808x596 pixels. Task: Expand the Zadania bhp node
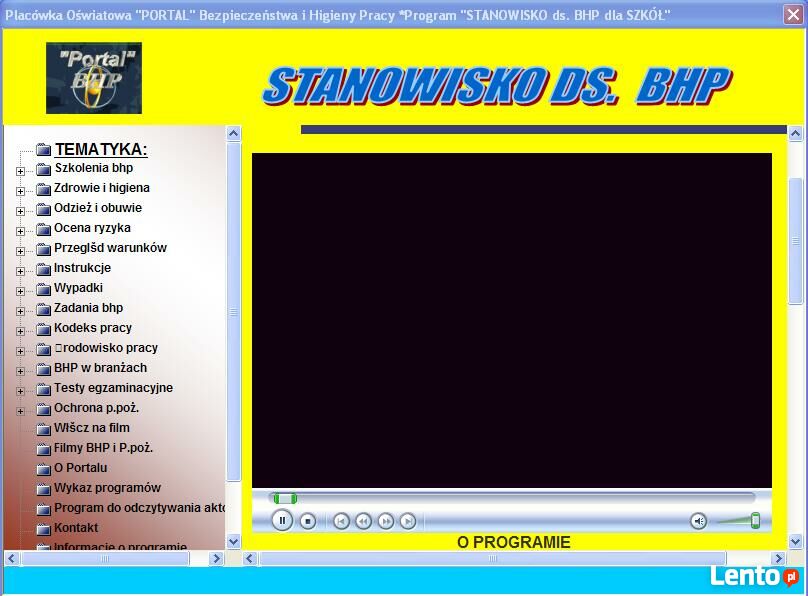pyautogui.click(x=20, y=311)
